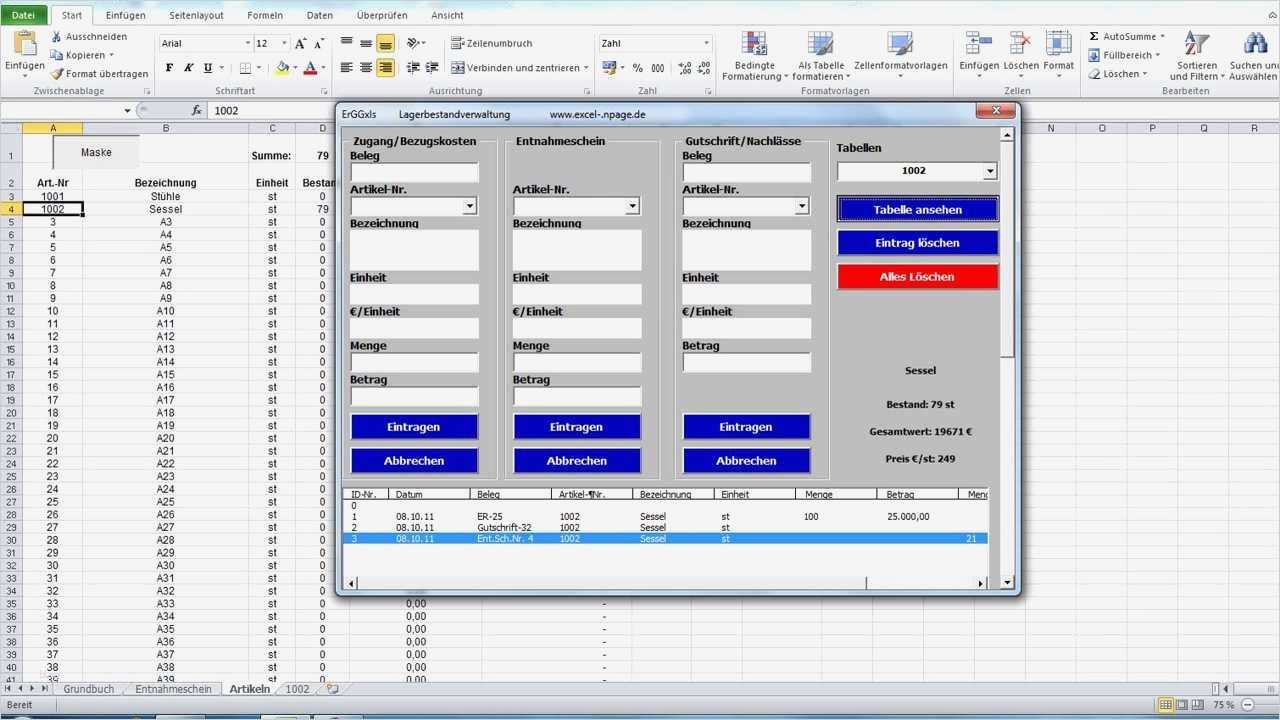1280x720 pixels.
Task: Click the Maske button on the sheet
Action: tap(96, 152)
